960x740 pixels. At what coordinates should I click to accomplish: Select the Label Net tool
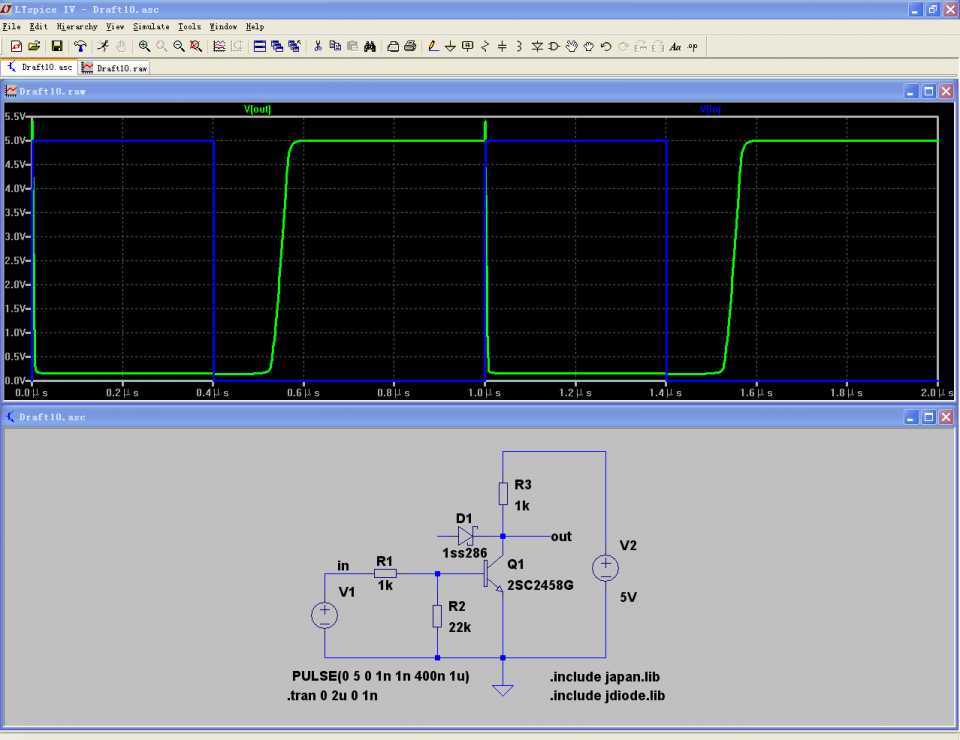tap(467, 46)
